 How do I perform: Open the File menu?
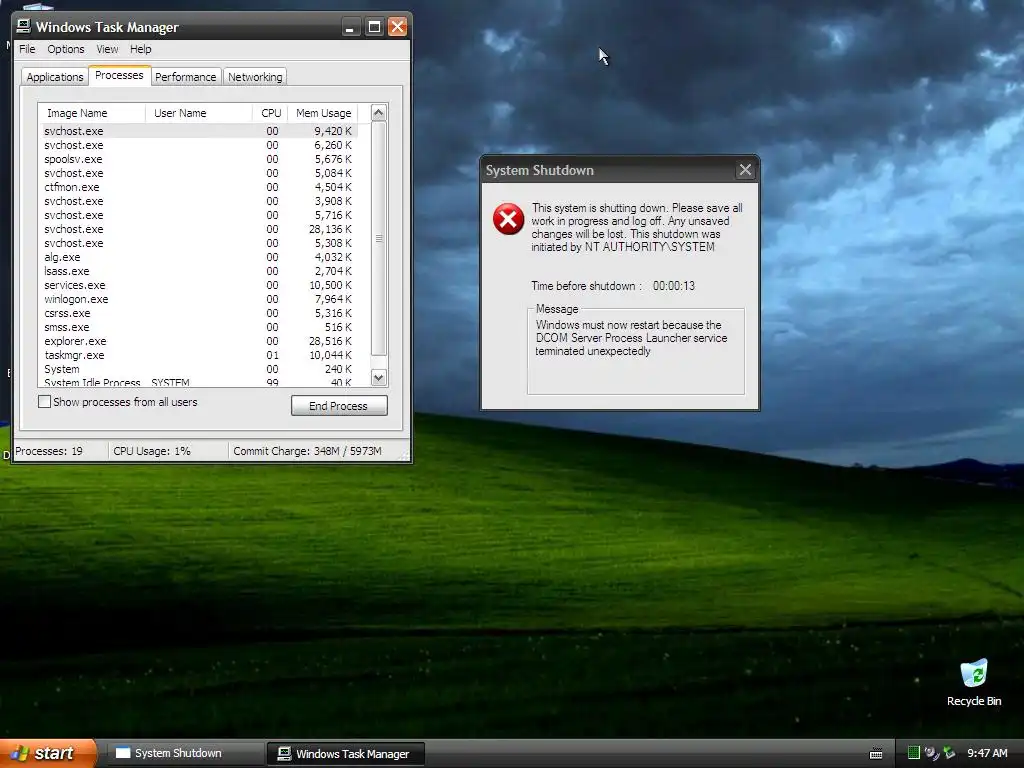click(27, 49)
